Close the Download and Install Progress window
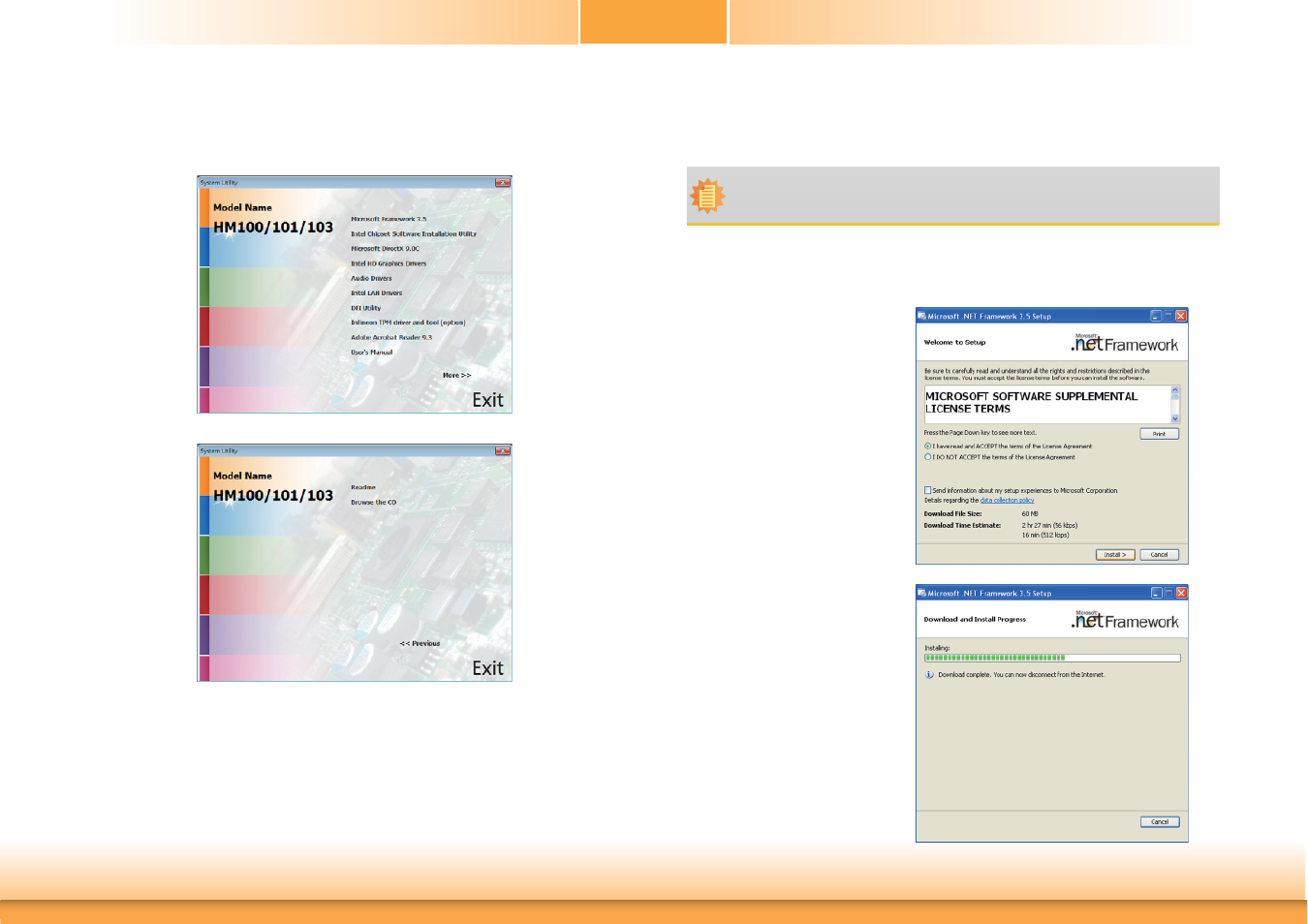Image resolution: width=1308 pixels, height=924 pixels. pos(1181,593)
